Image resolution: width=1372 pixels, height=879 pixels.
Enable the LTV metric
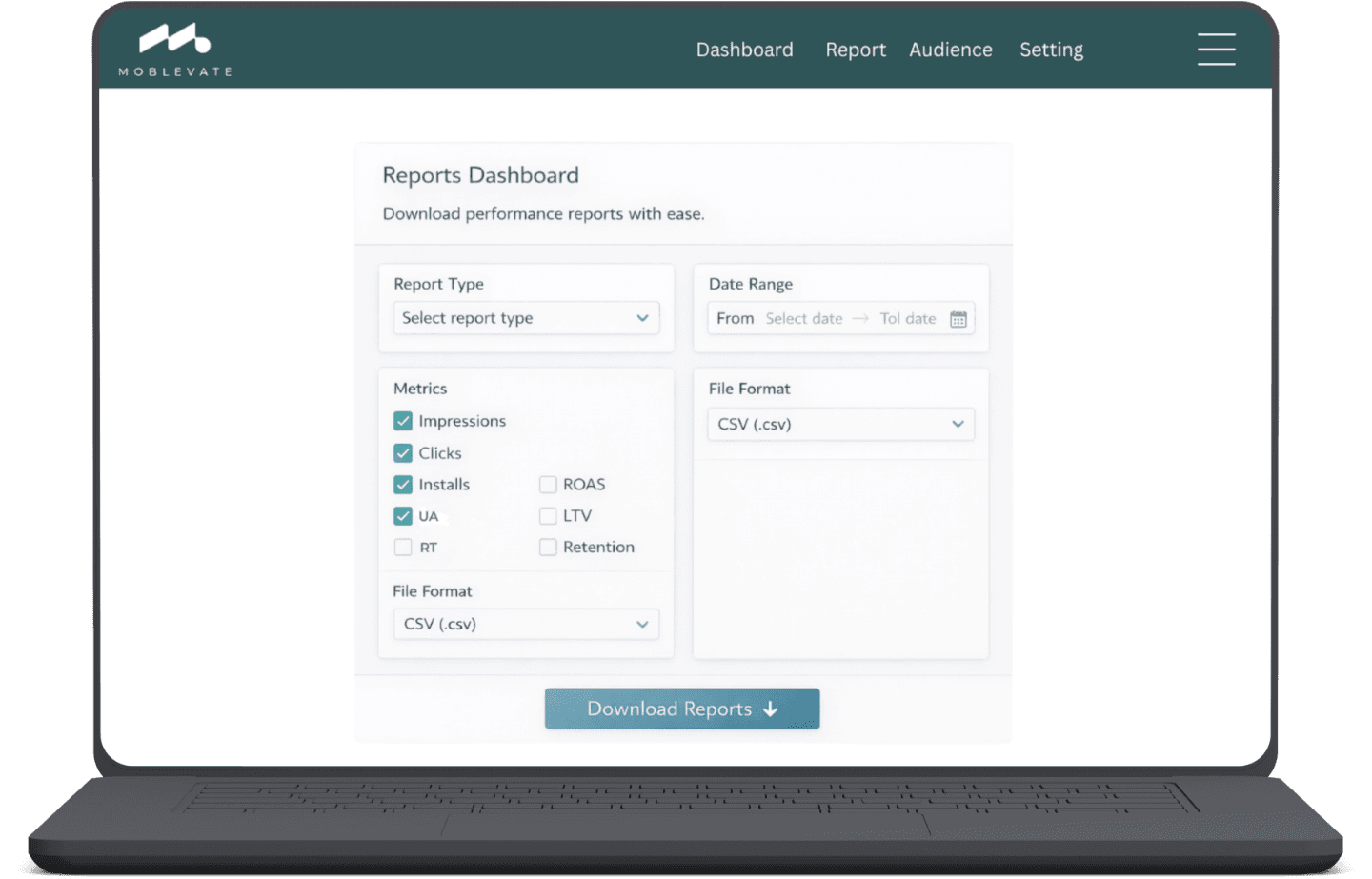click(x=548, y=516)
